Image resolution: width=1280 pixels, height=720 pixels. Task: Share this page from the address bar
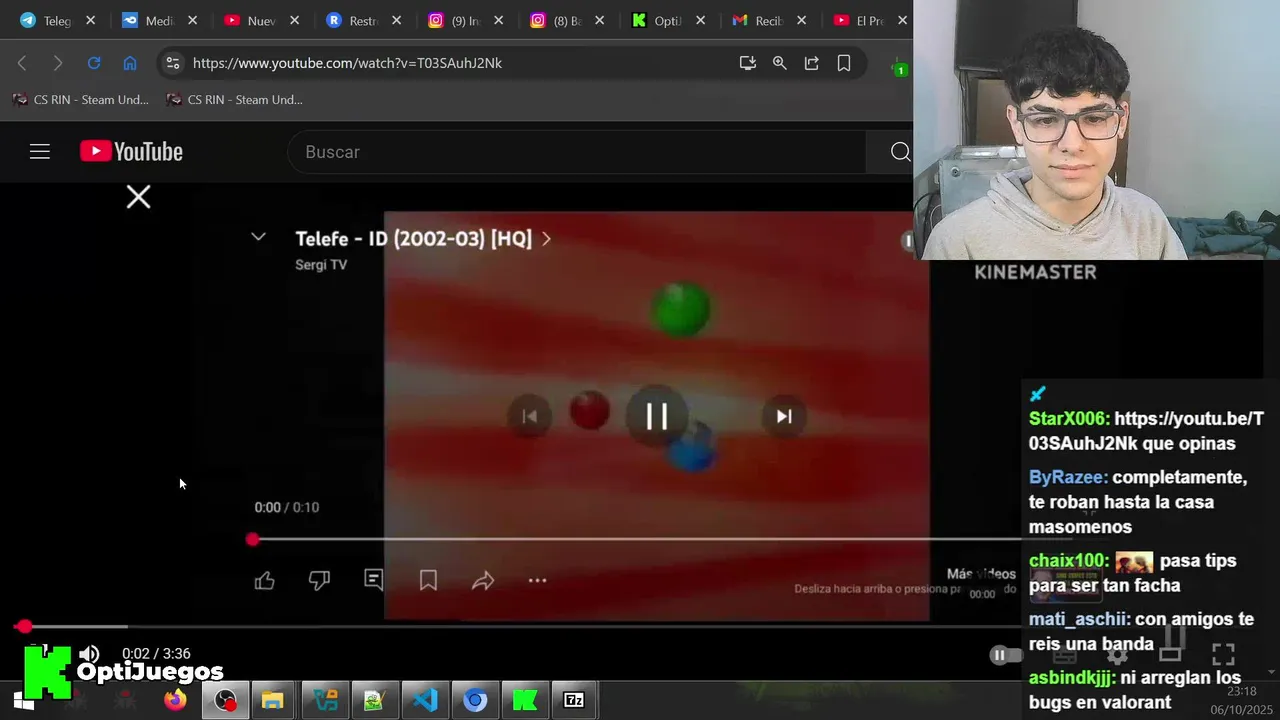pos(812,63)
